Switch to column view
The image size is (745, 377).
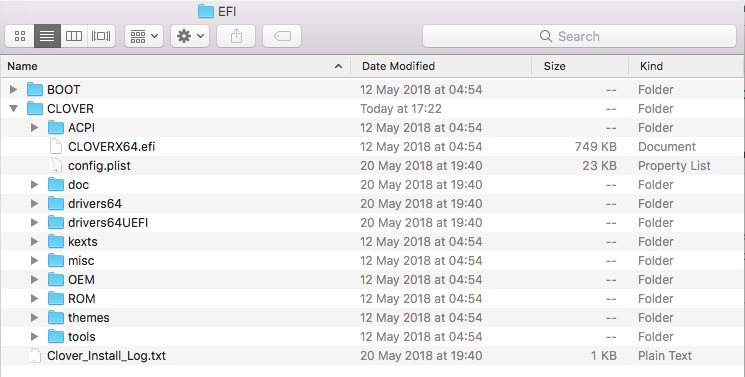click(x=74, y=36)
